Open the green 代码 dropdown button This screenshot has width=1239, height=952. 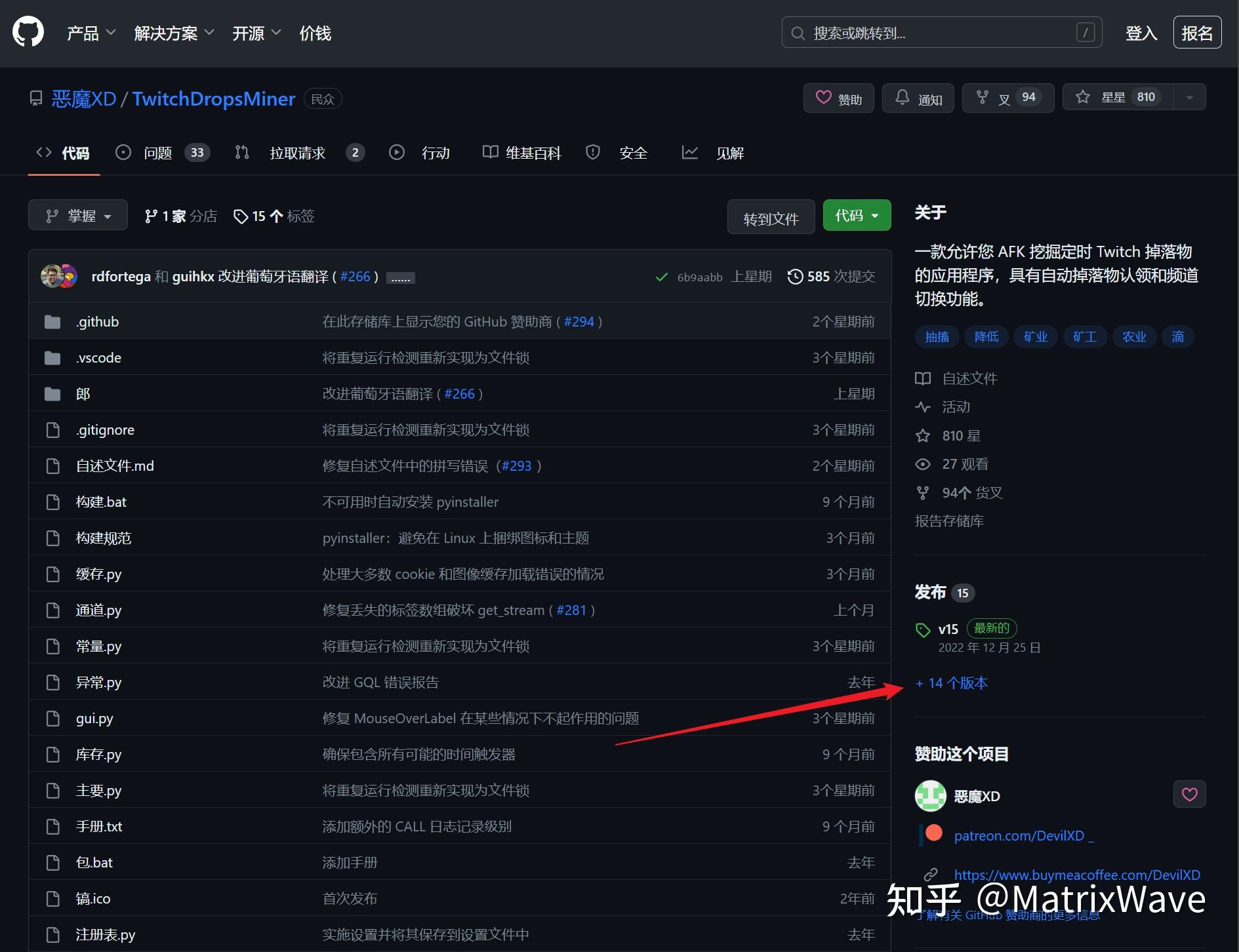(857, 216)
